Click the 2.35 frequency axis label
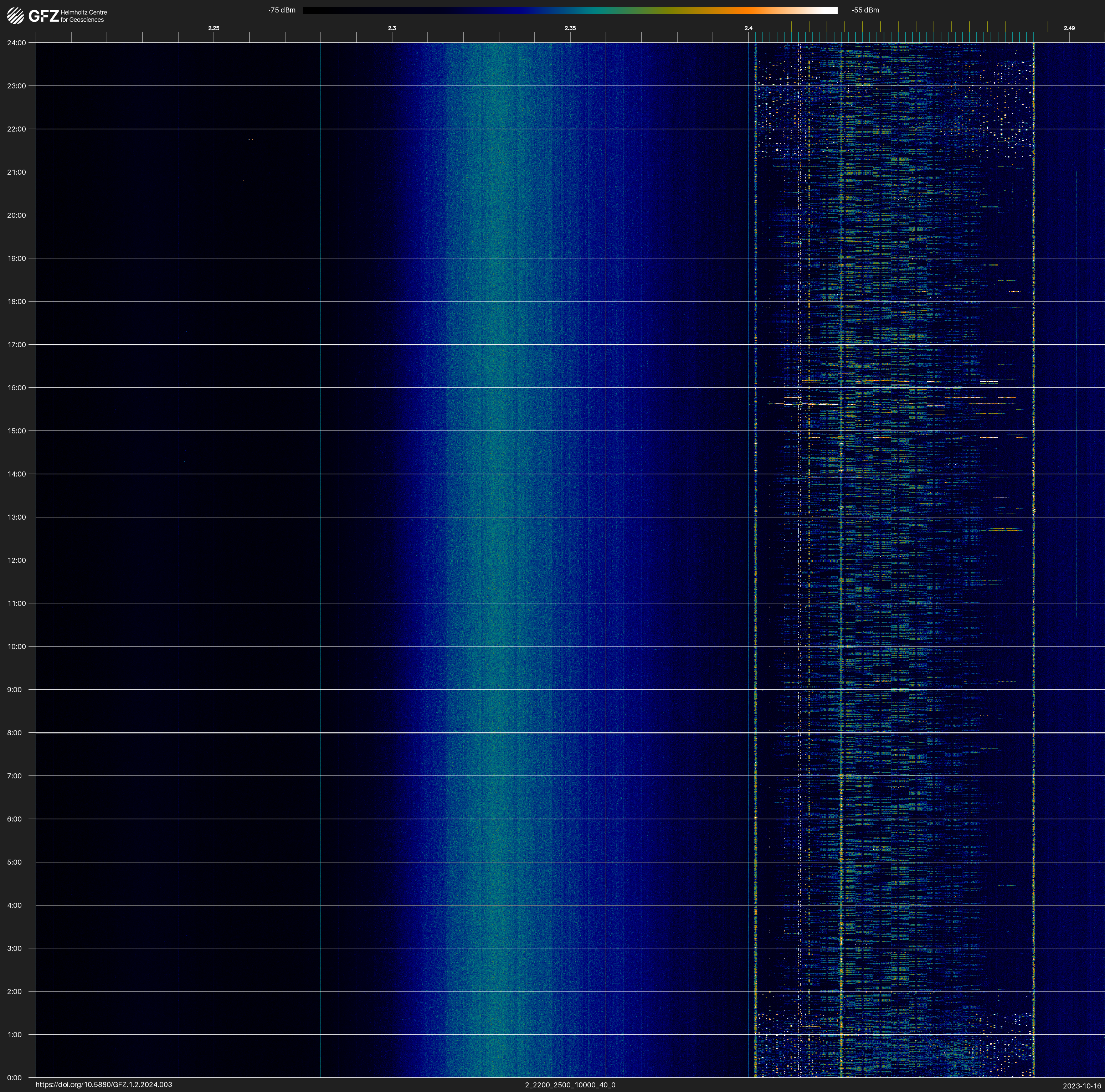The height and width of the screenshot is (1092, 1105). (x=570, y=28)
